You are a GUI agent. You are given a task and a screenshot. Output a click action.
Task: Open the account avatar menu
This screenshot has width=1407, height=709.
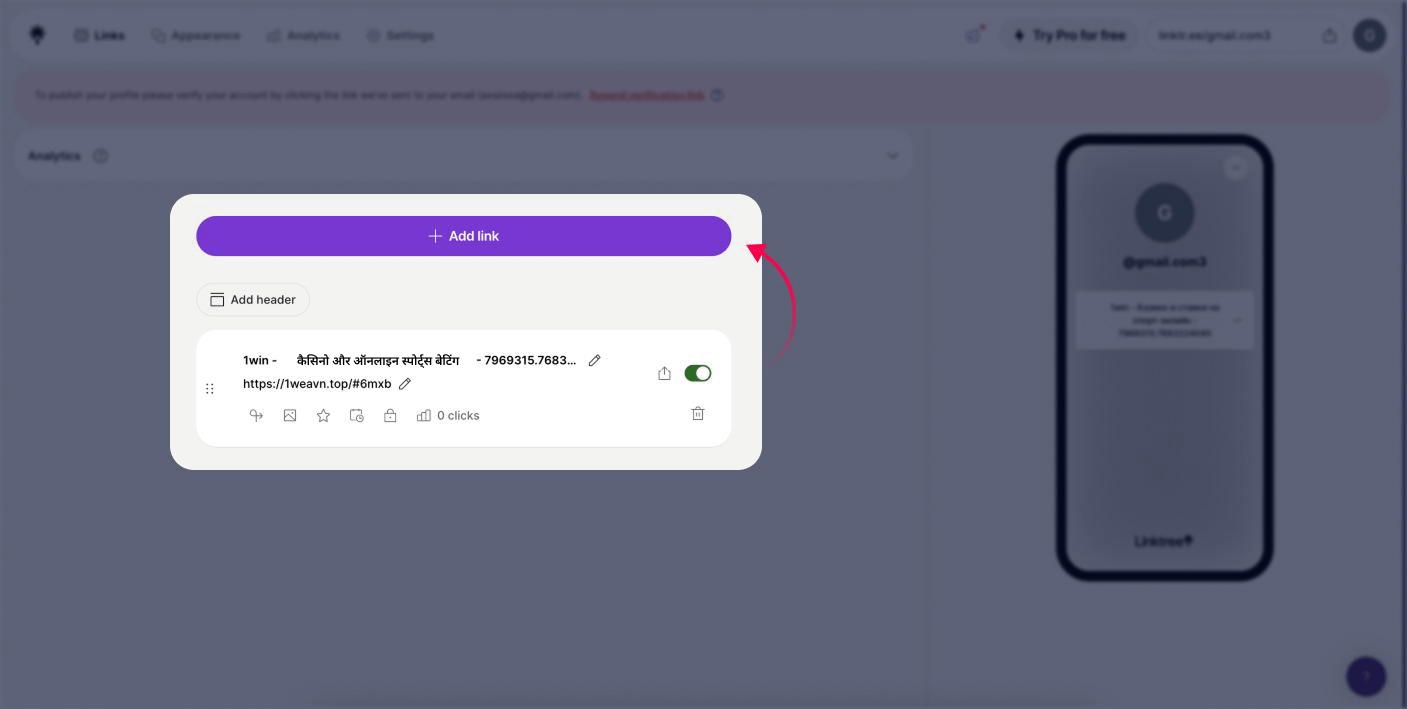[1369, 35]
